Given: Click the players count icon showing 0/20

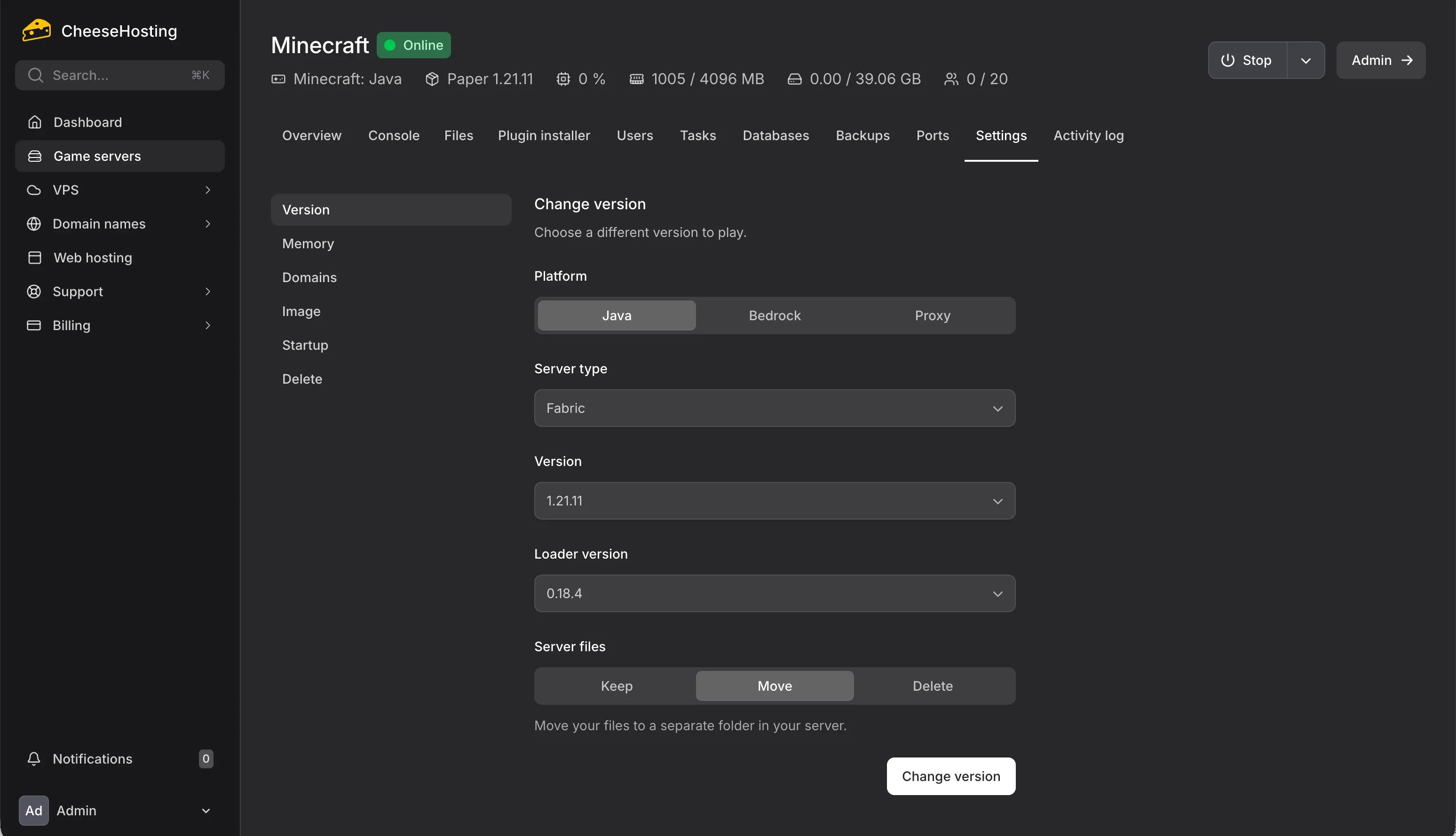Looking at the screenshot, I should [x=951, y=79].
